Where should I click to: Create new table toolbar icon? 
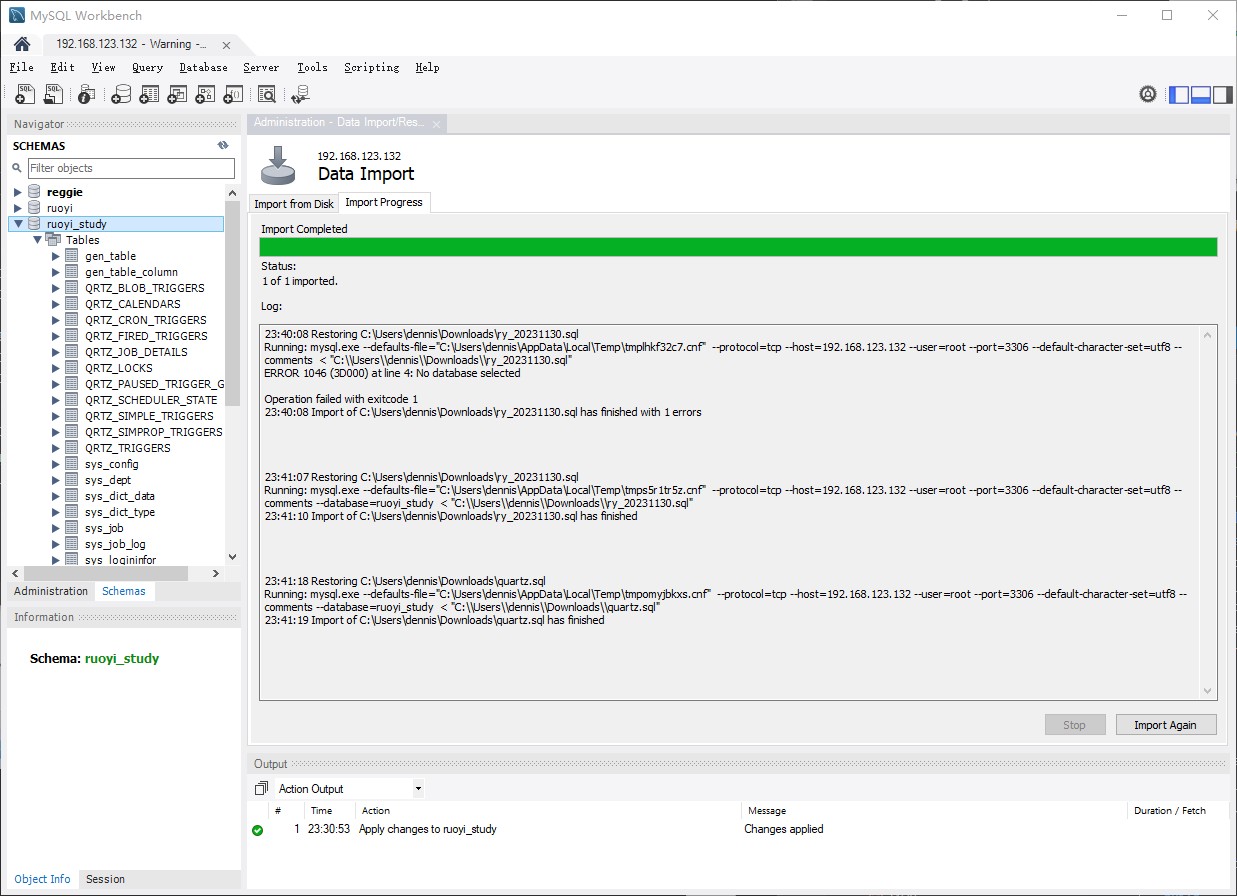(x=149, y=94)
